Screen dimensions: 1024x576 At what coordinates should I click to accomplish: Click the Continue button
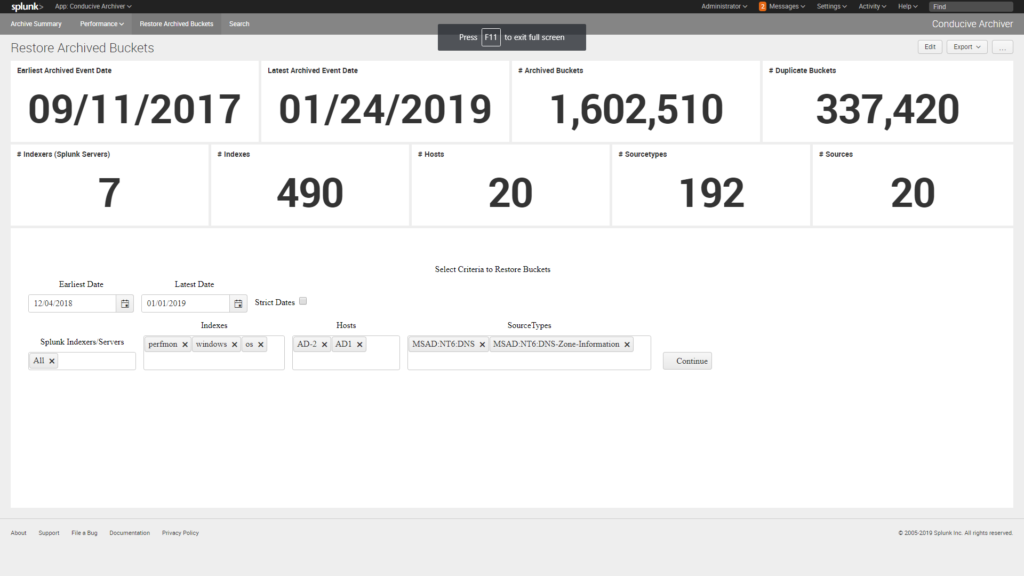(x=687, y=361)
